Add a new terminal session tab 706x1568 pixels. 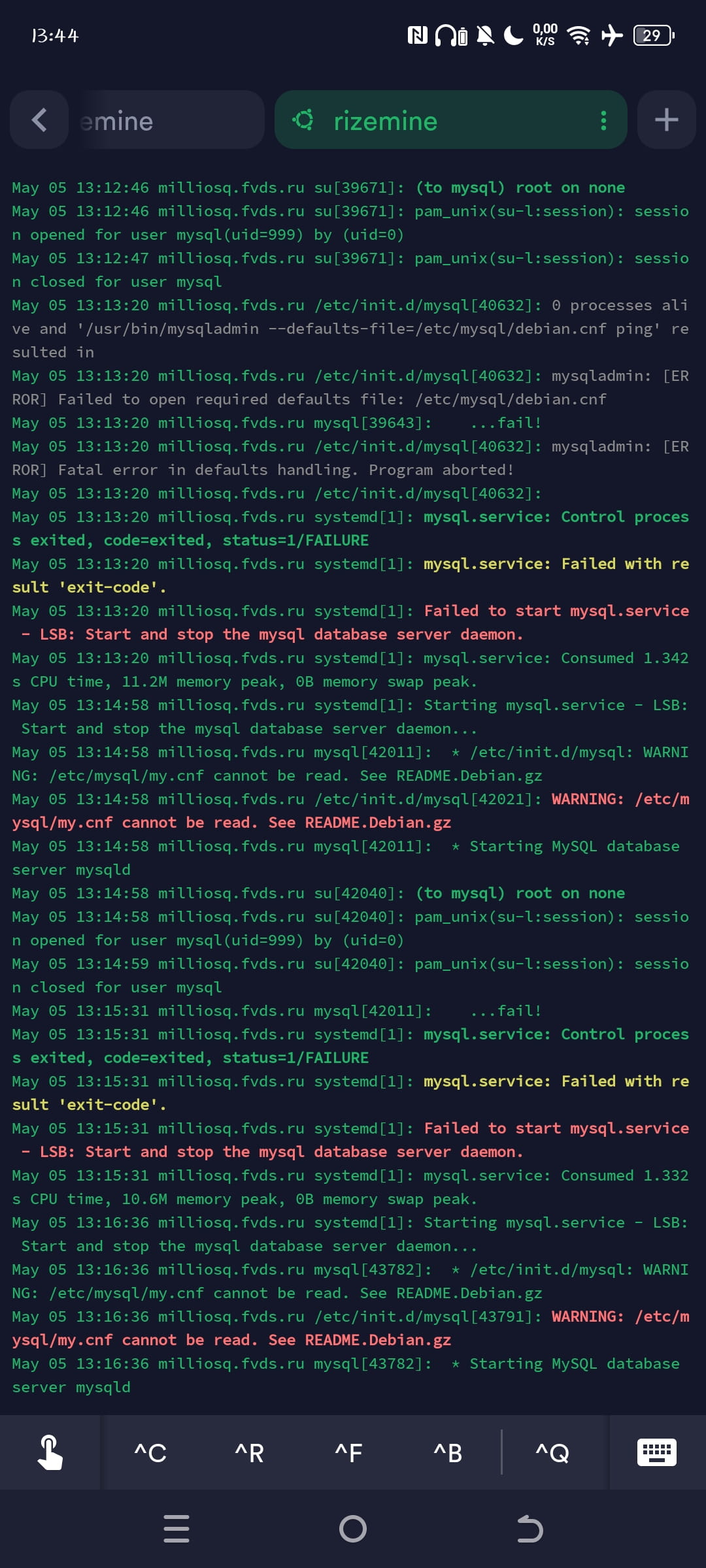coord(666,120)
